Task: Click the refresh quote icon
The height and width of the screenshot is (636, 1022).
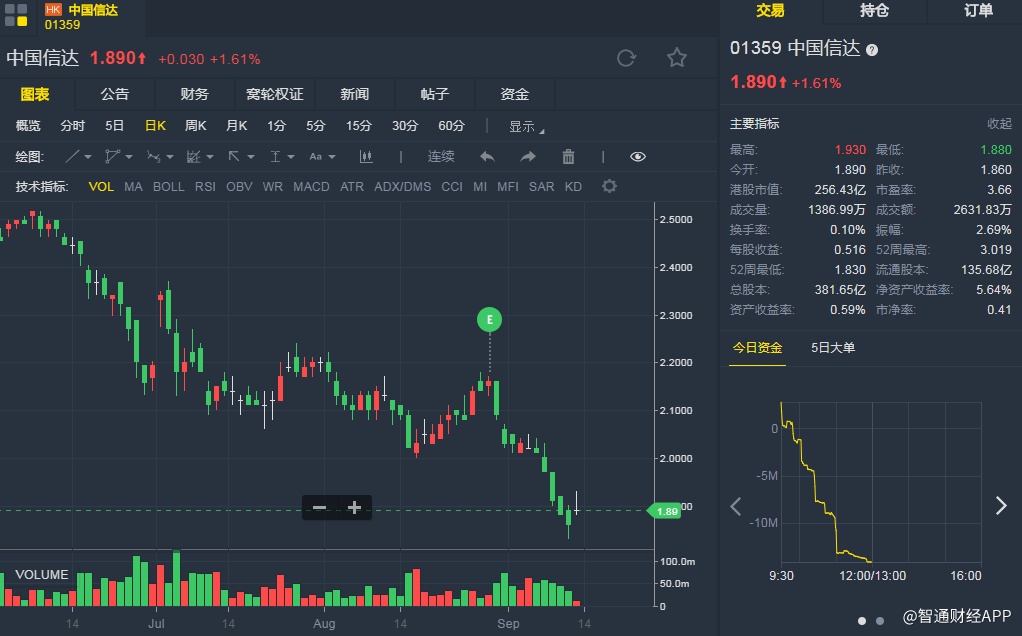Action: point(627,58)
